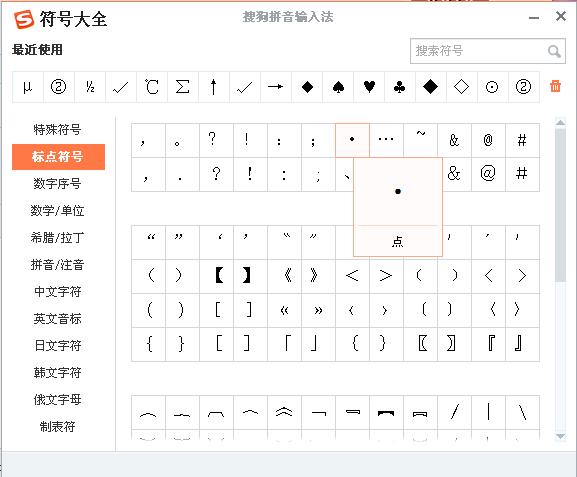Screen dimensions: 577x477
Task: Open the 特殊符号 category
Action: (x=57, y=130)
